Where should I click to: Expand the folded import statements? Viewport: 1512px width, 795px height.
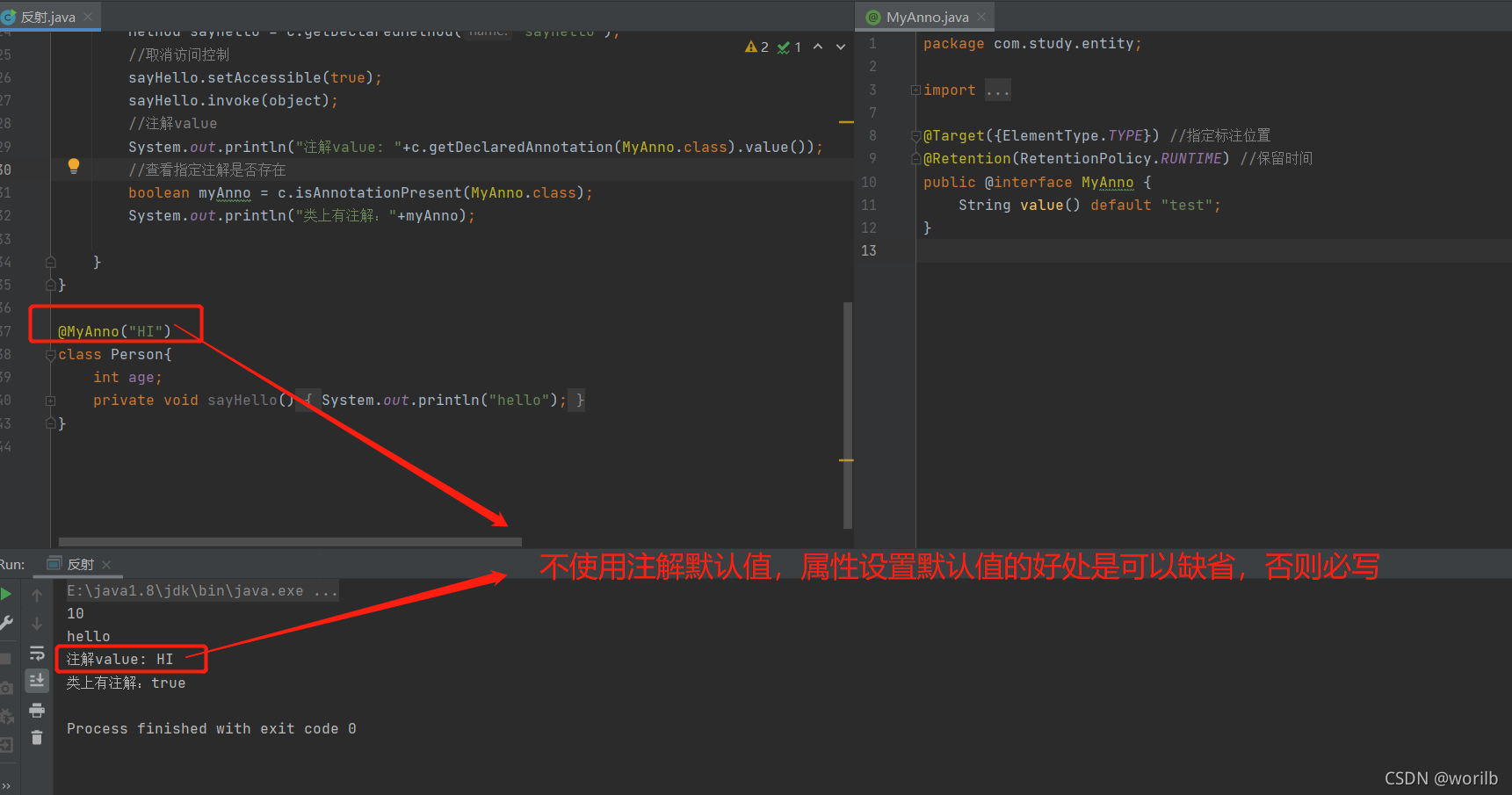pos(997,90)
